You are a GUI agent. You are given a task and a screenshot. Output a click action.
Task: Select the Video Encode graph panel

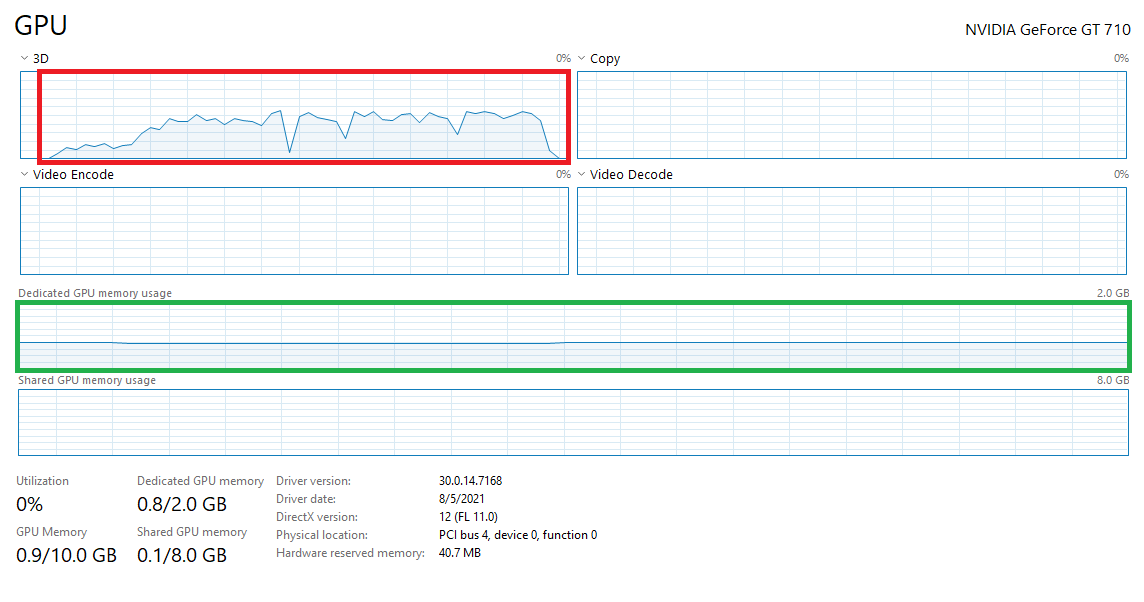(x=294, y=231)
